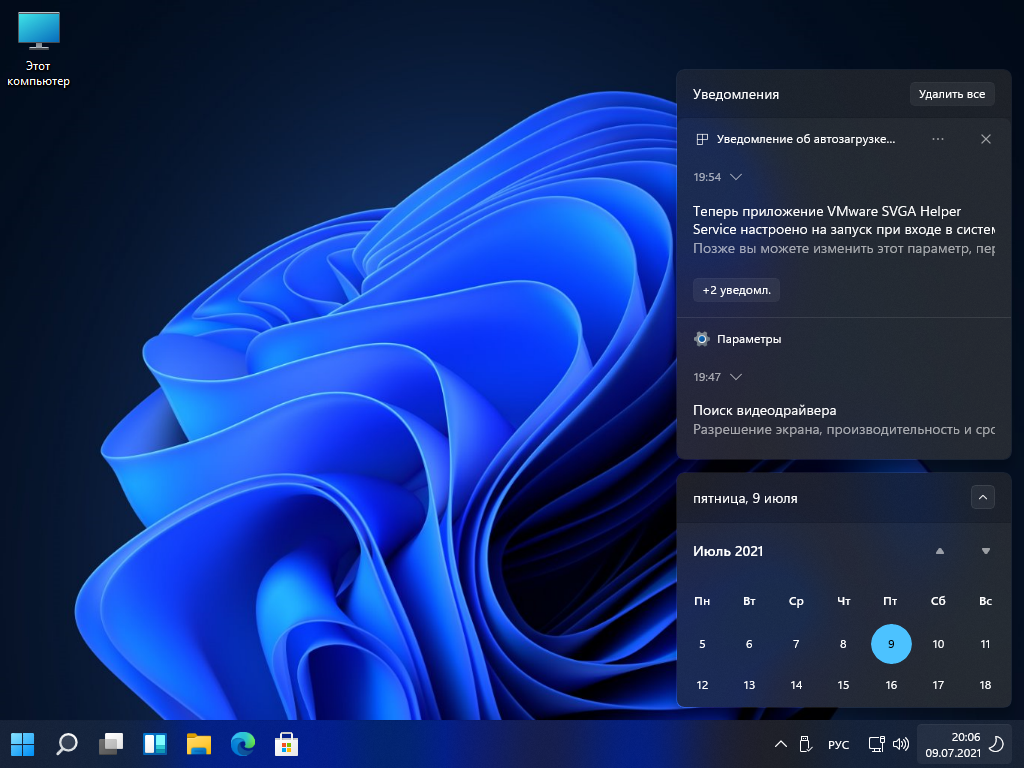Click 'Удалить все' to clear notifications

951,94
